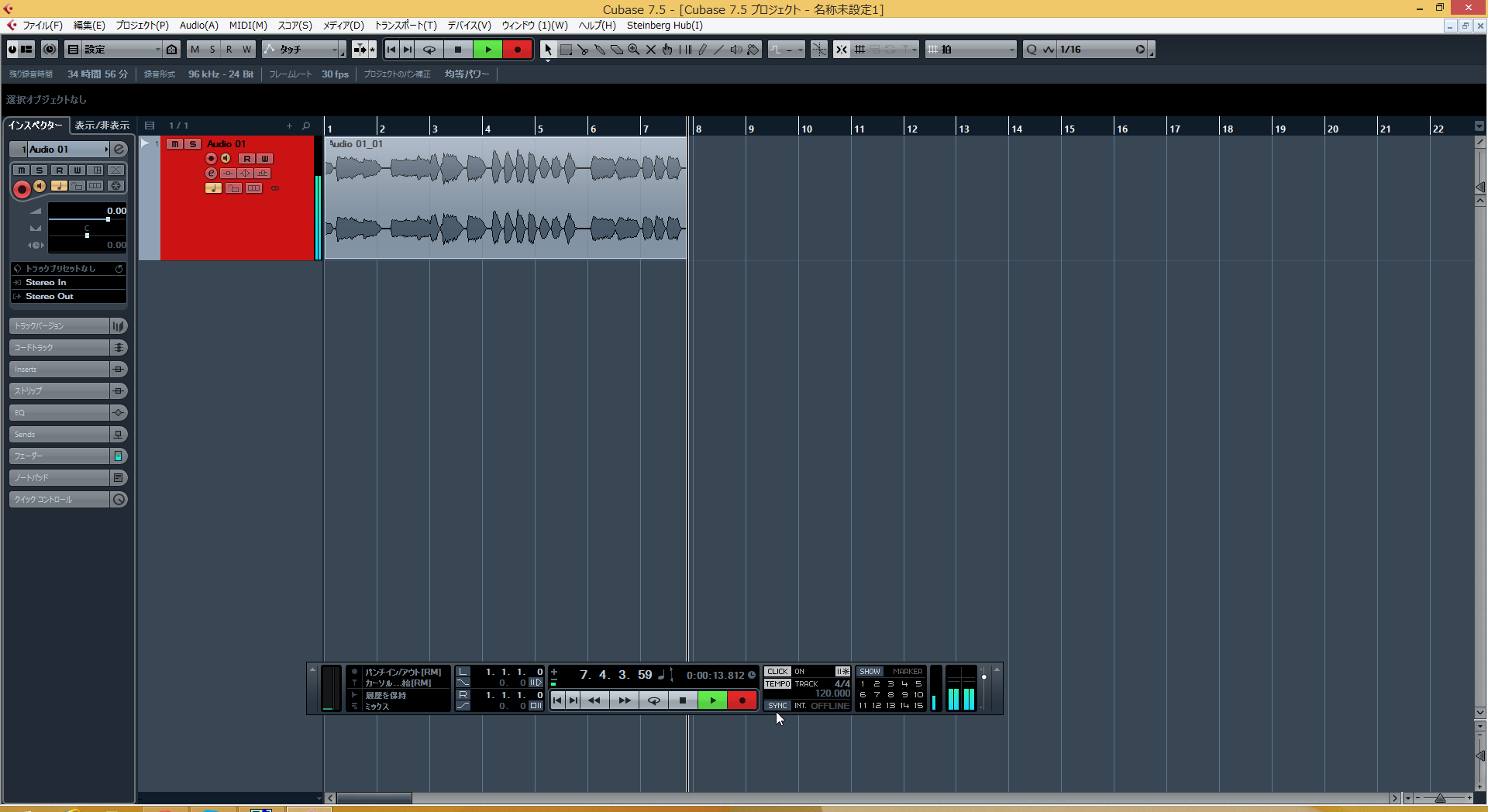Toggle Write automation W on Audio 01 track
The height and width of the screenshot is (812, 1488).
[264, 159]
